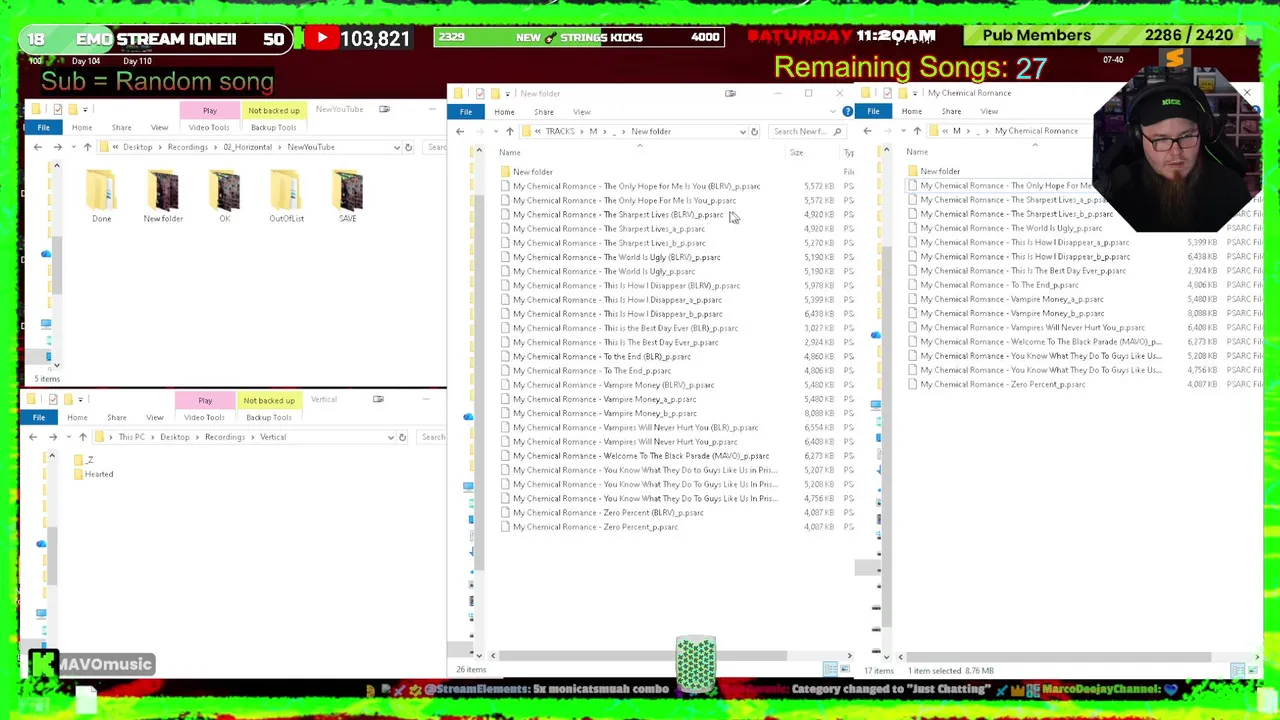The width and height of the screenshot is (1280, 720).
Task: Select 'This Is The Best Day Ever_p.psarc' in right window
Action: point(1017,271)
